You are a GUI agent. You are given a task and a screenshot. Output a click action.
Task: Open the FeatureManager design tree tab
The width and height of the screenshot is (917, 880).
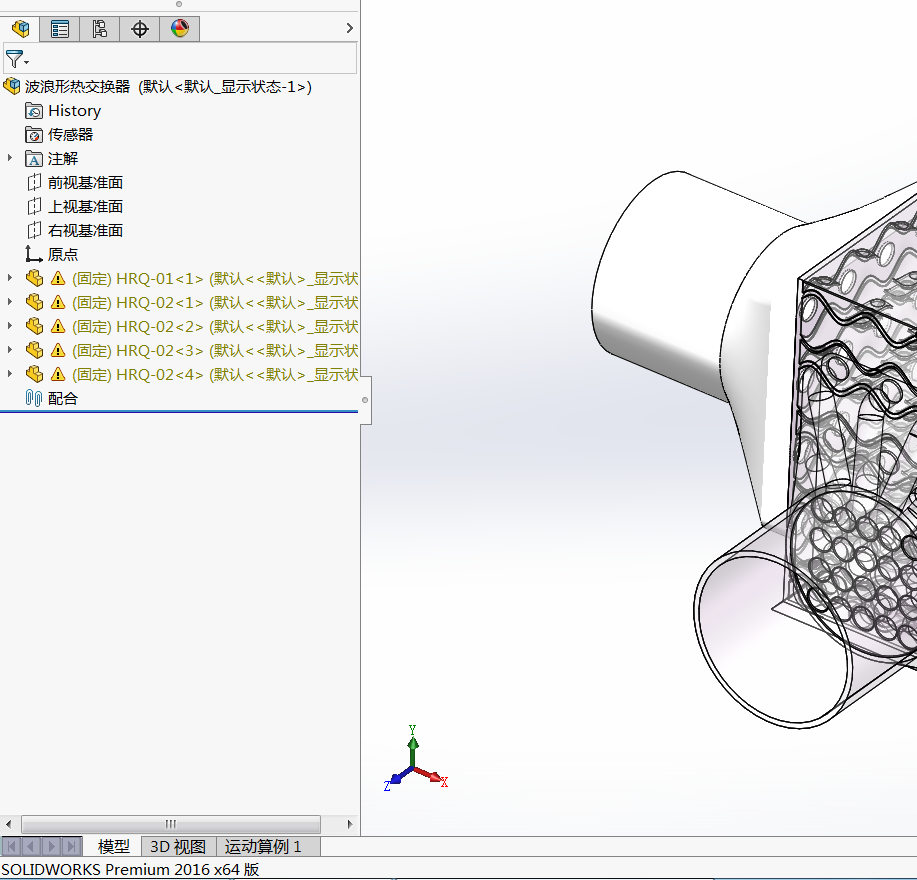[20, 29]
